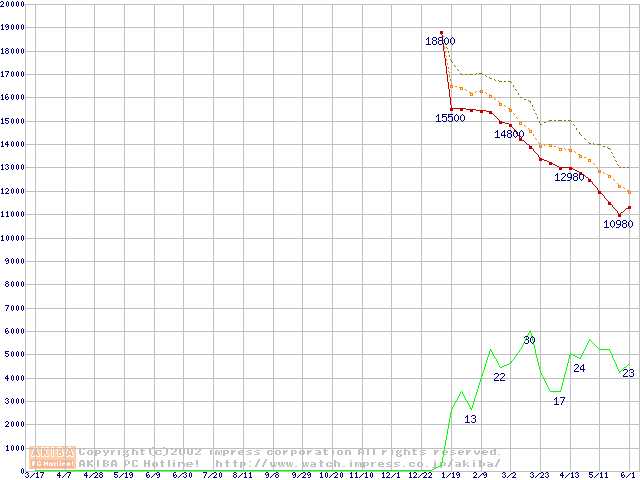Image resolution: width=640 pixels, height=480 pixels.
Task: Select the 10000 y-axis label
Action: [x=14, y=238]
